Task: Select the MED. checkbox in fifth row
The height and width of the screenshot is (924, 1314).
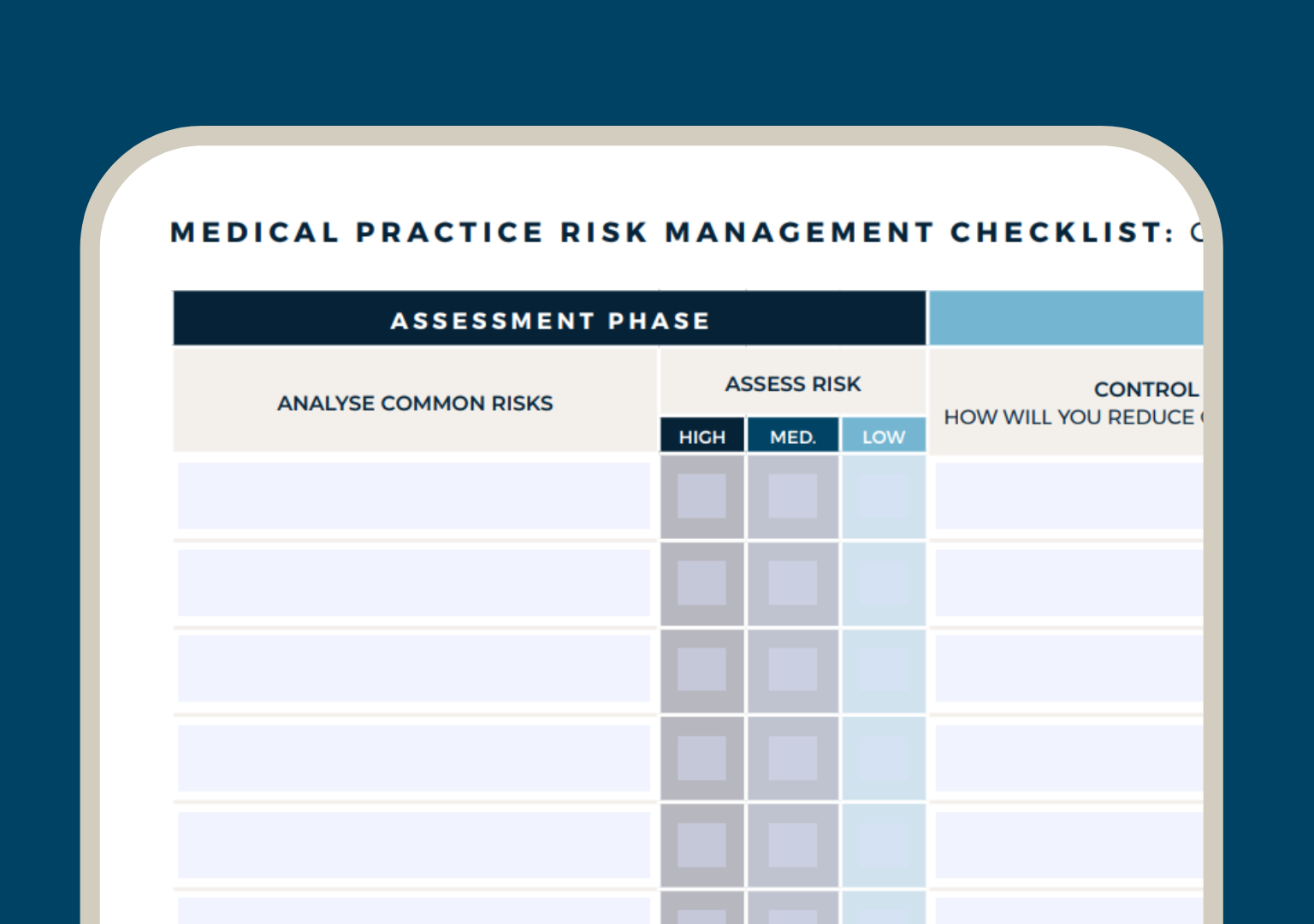Action: [793, 845]
